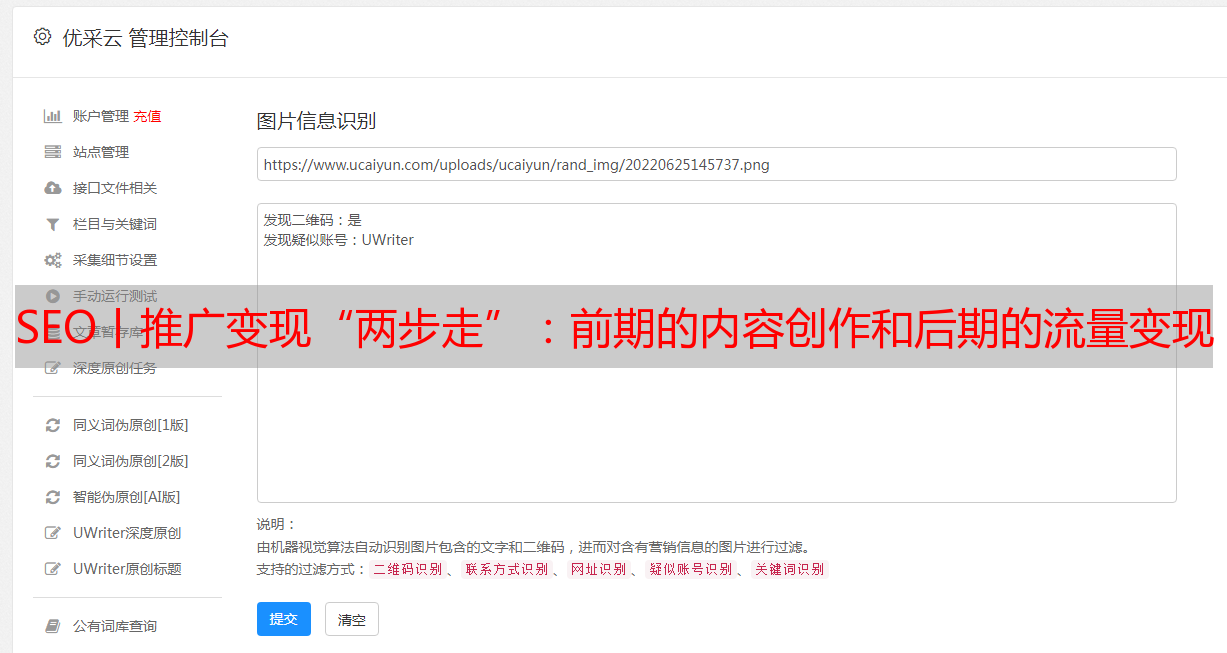
Task: Click the edit icon beside UWriter深度原创
Action: pos(53,533)
